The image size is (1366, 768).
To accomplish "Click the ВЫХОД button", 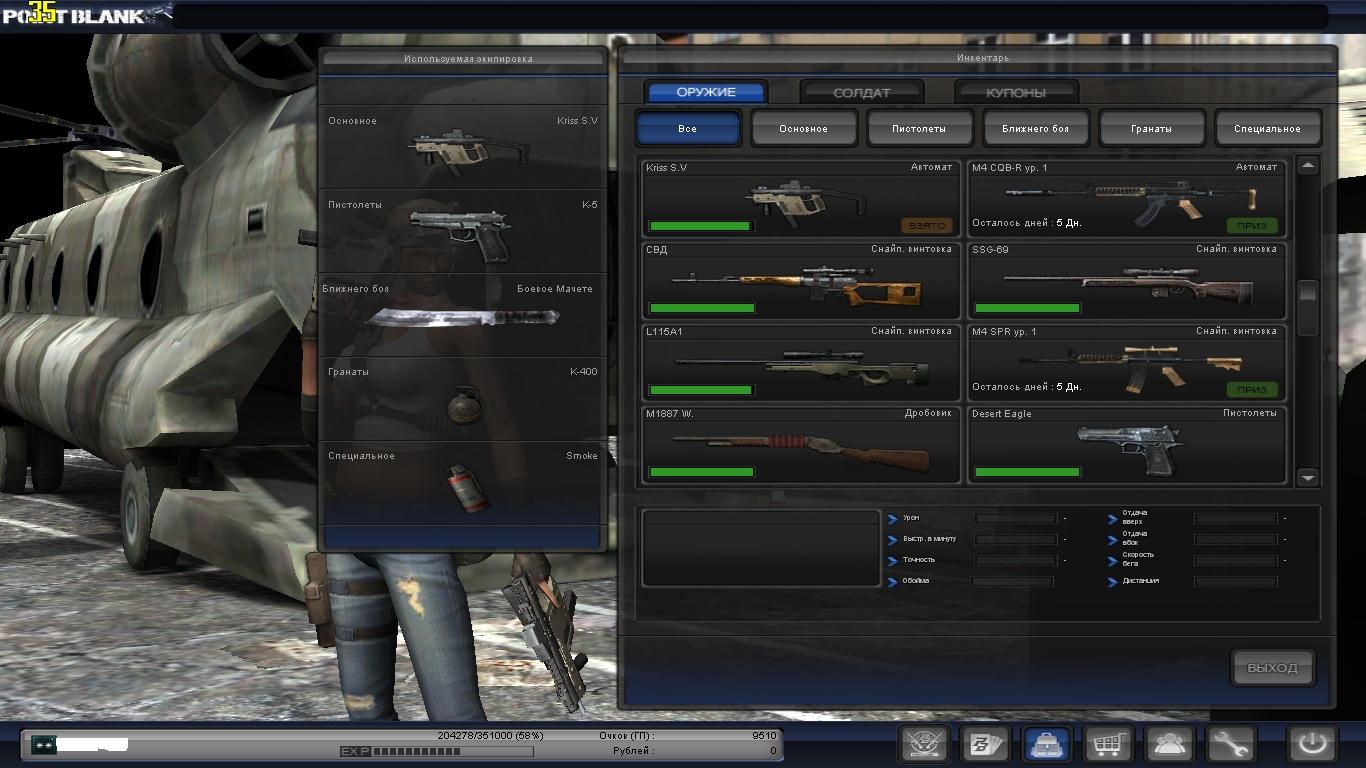I will [x=1272, y=668].
